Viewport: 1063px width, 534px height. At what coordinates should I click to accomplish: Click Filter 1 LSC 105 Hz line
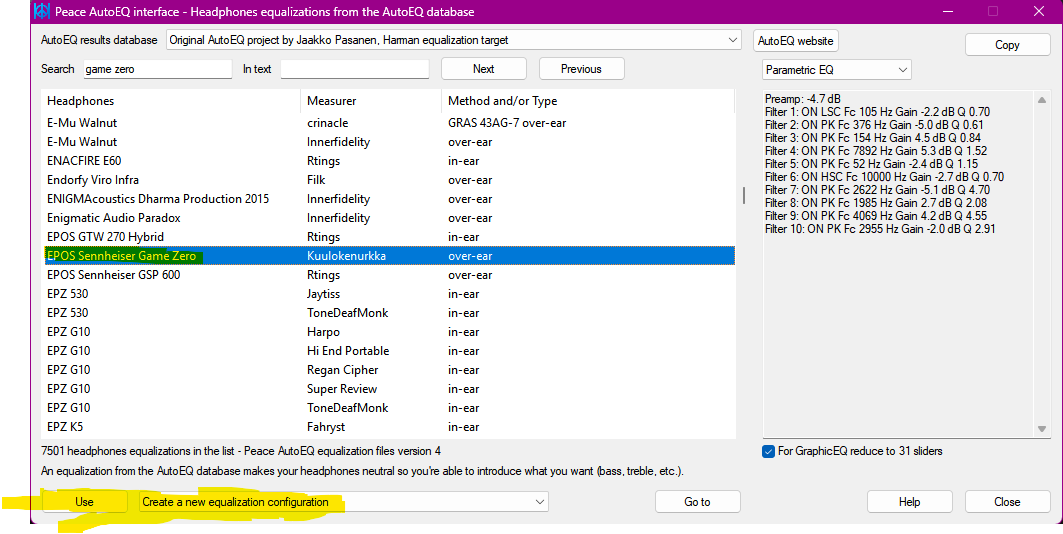877,112
